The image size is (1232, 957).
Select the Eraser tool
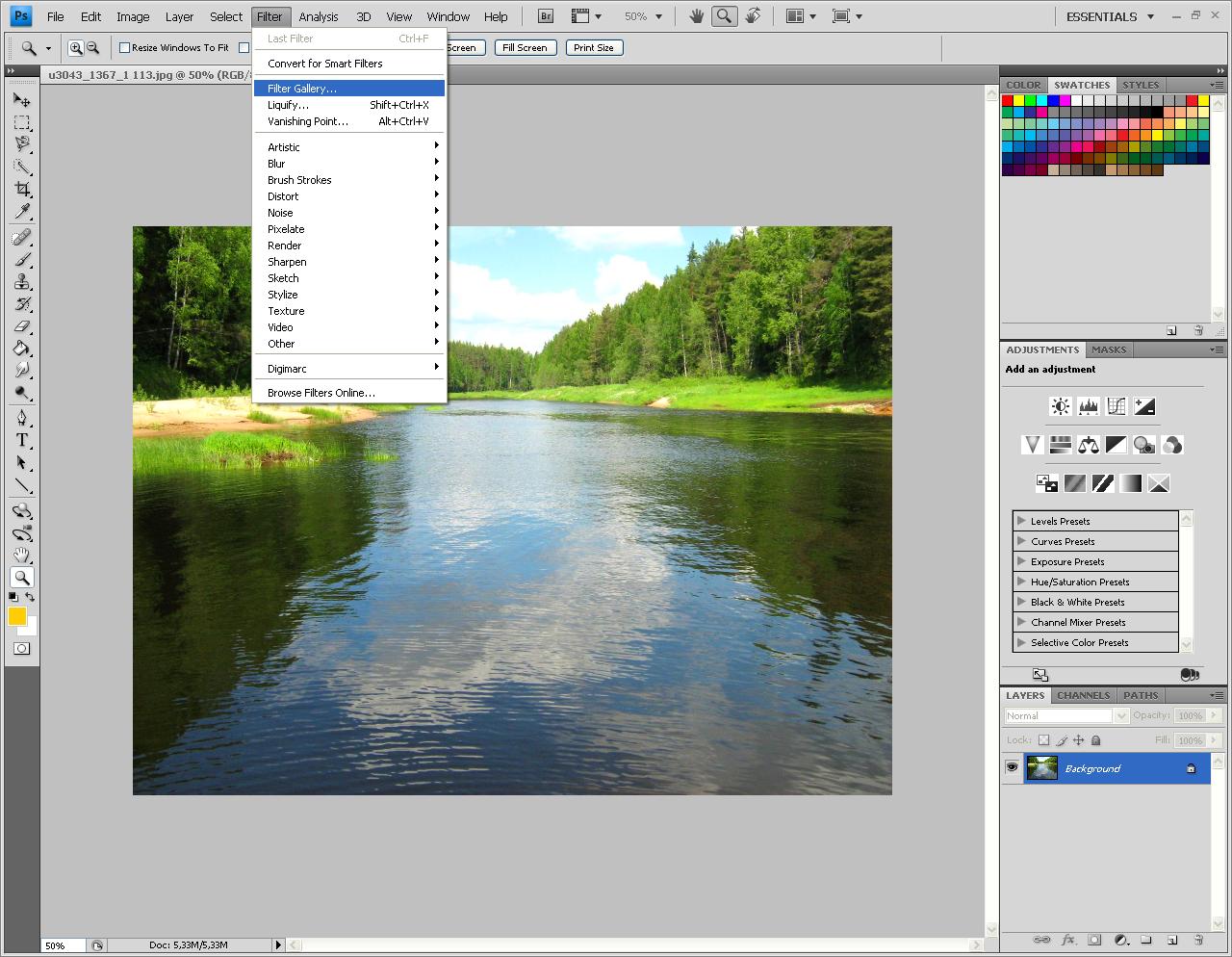(x=22, y=325)
